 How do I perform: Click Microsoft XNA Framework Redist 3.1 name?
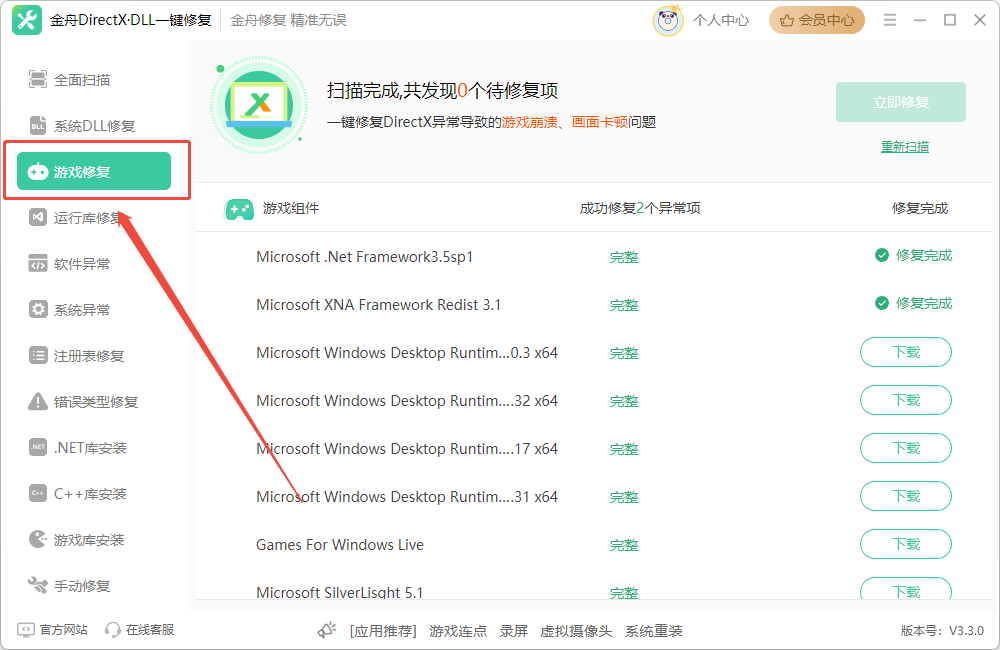[378, 305]
